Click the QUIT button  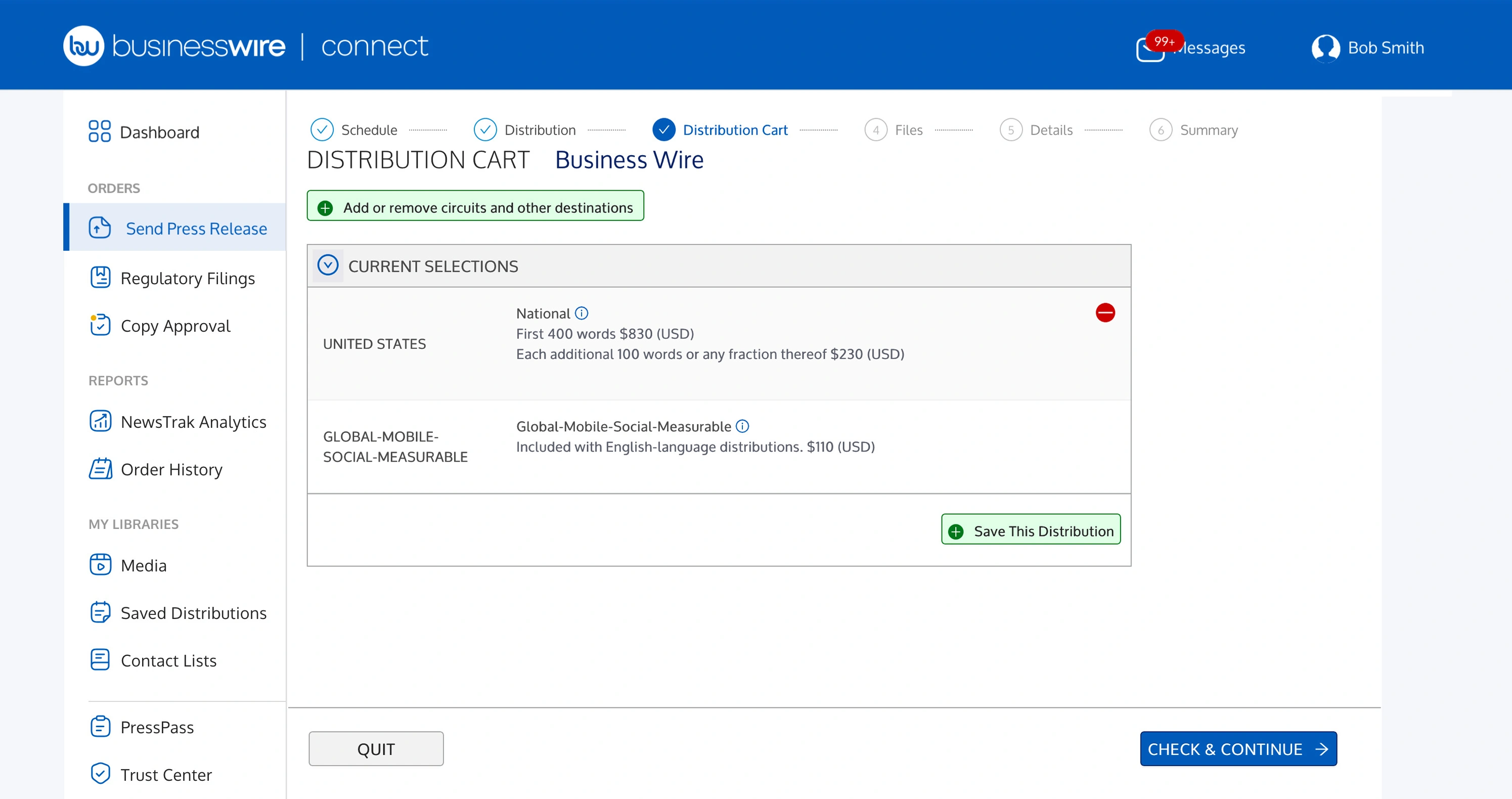pos(376,749)
